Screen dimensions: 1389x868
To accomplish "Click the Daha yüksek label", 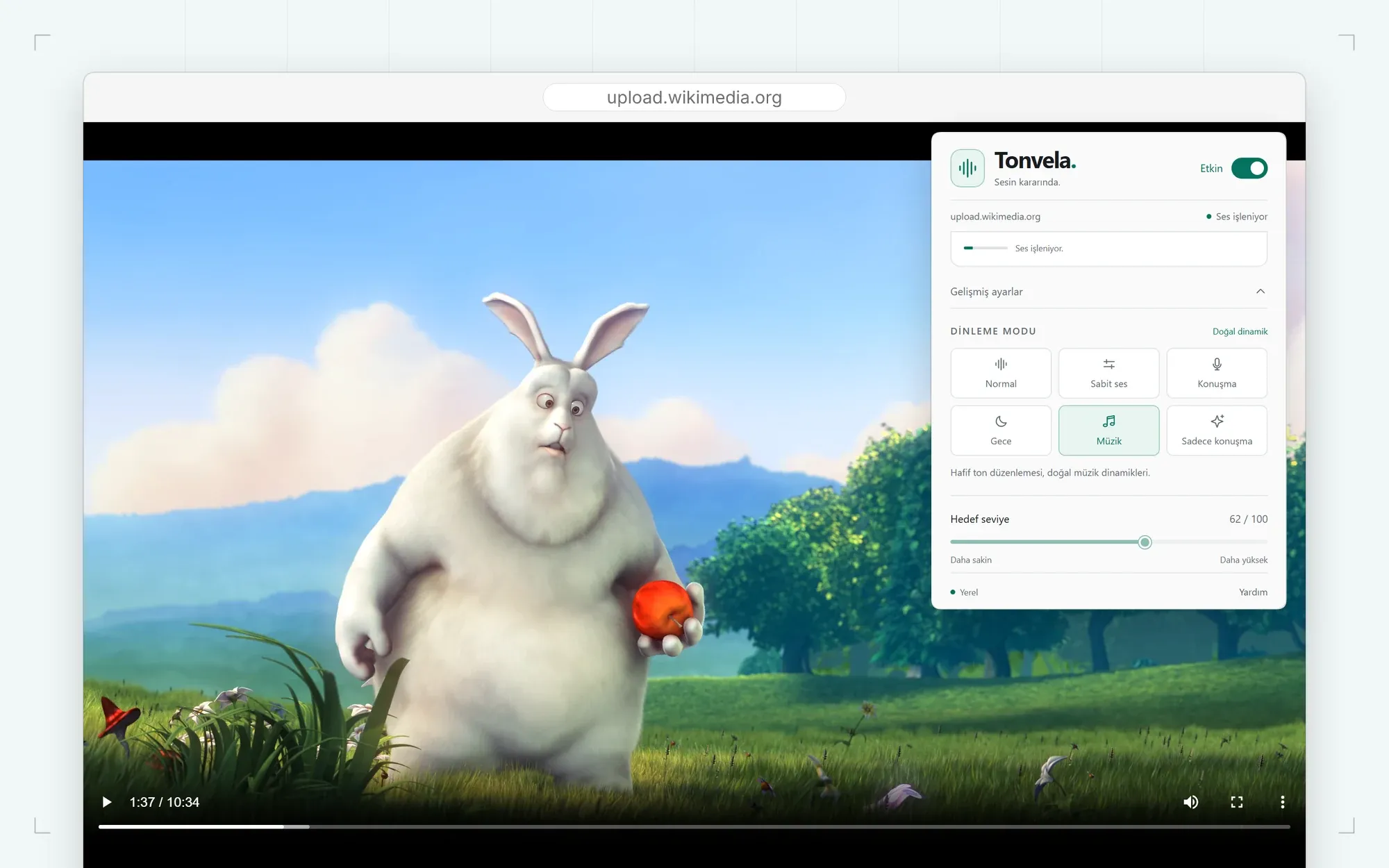I will pyautogui.click(x=1243, y=560).
